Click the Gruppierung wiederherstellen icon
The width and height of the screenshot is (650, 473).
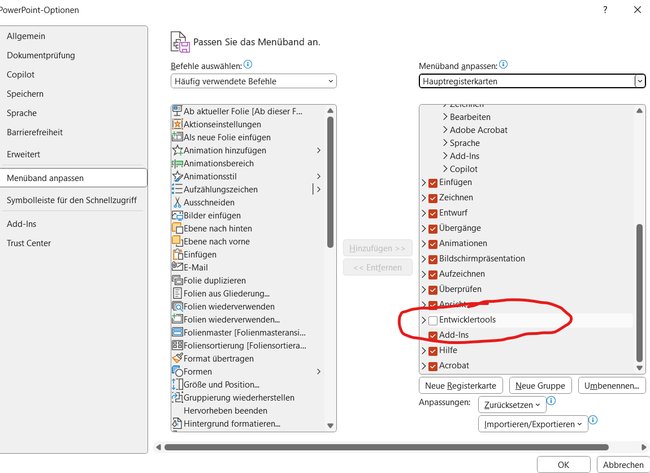177,397
